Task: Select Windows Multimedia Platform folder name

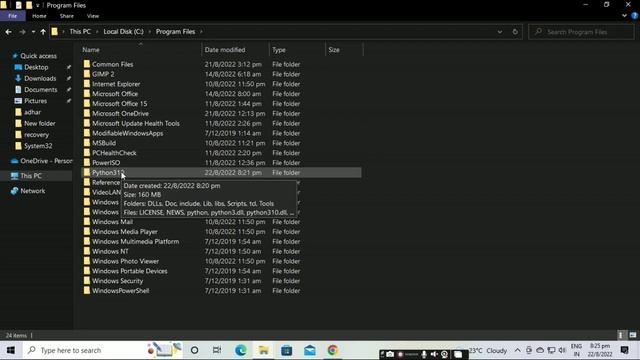Action: [x=136, y=241]
